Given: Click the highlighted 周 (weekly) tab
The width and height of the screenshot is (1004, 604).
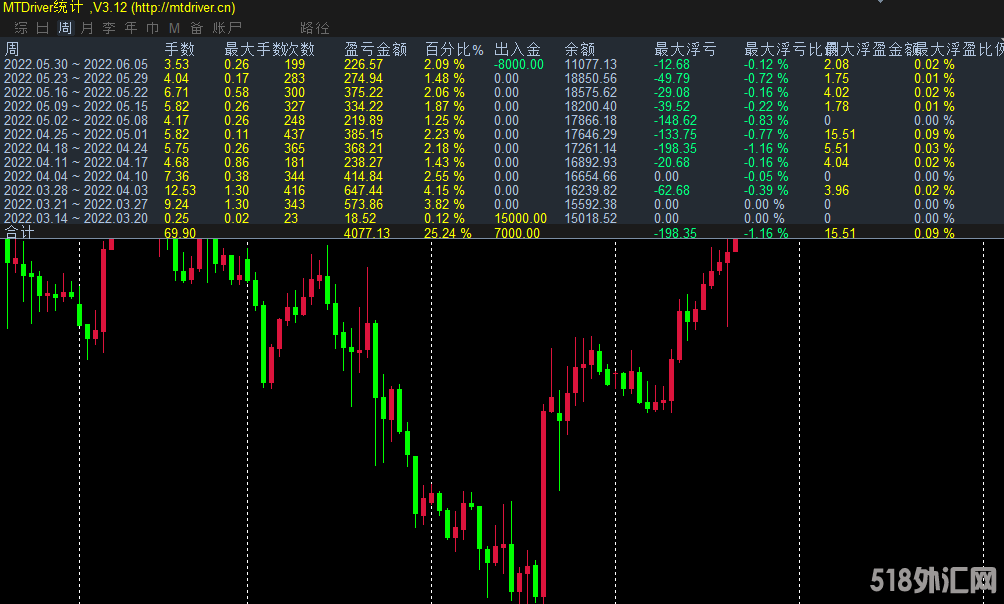Looking at the screenshot, I should point(65,28).
